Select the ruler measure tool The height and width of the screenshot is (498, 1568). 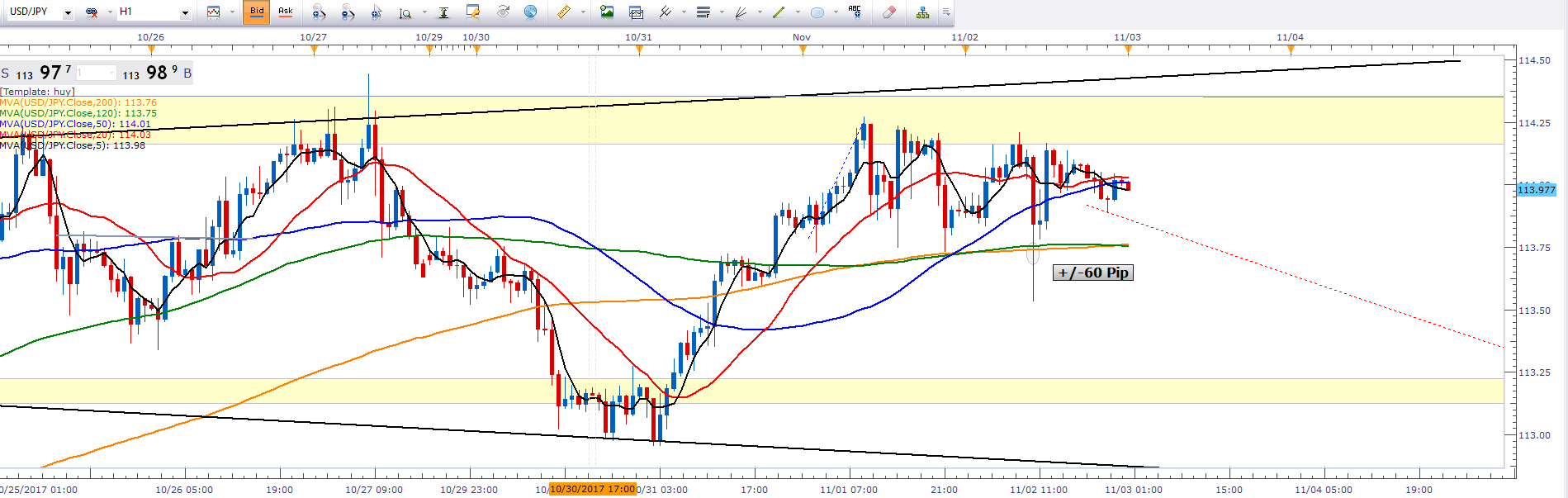[563, 12]
